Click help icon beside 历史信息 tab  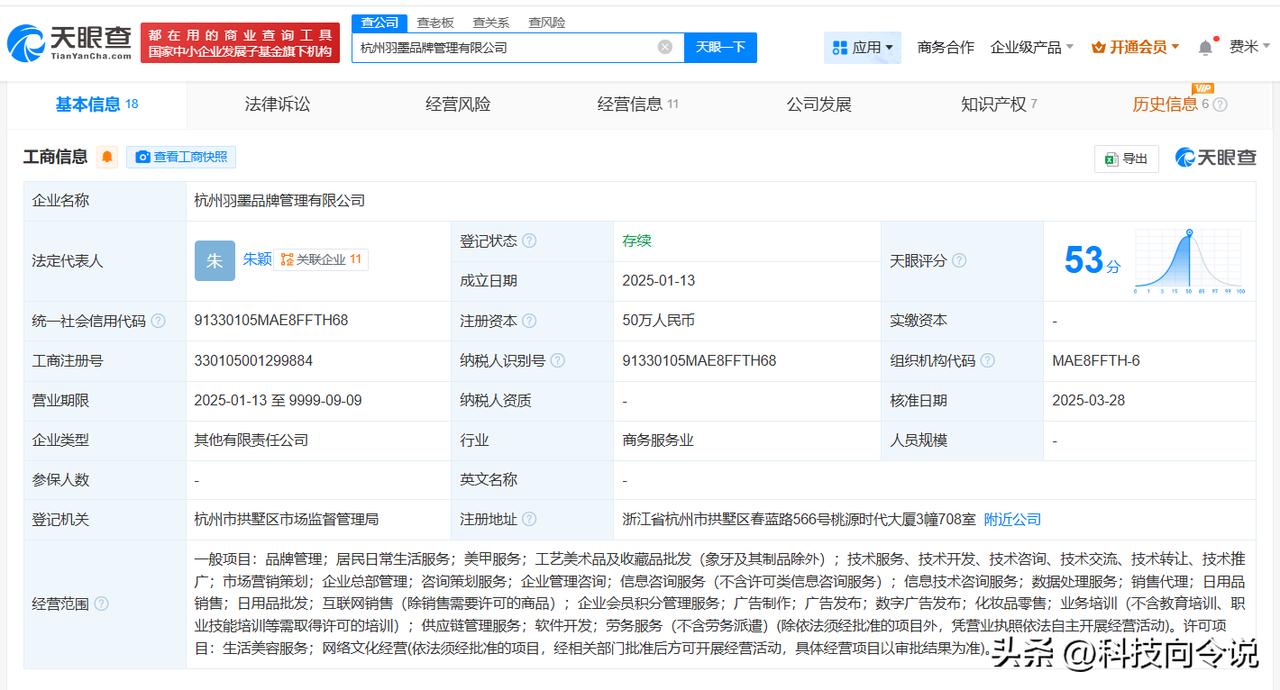coord(1220,105)
